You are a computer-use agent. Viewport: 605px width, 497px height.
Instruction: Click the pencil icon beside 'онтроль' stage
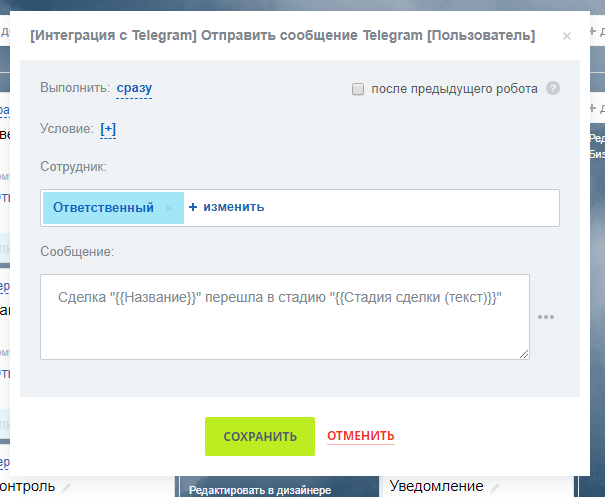[66, 488]
